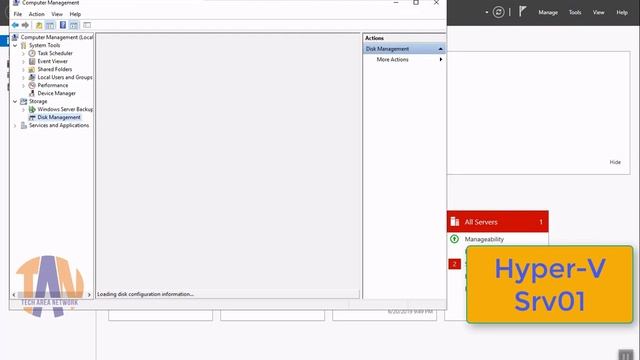640x360 pixels.
Task: Click the All Servers tile icon
Action: [x=455, y=222]
